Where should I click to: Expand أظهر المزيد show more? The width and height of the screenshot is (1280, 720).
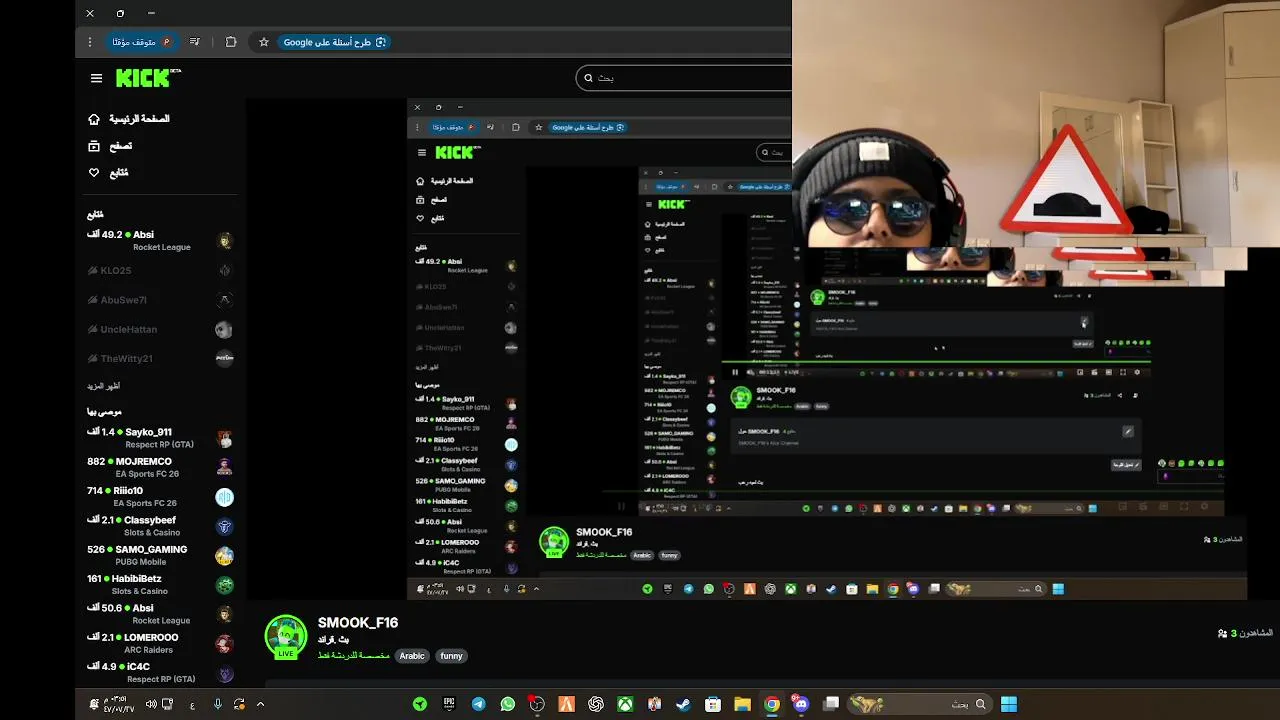coord(104,386)
